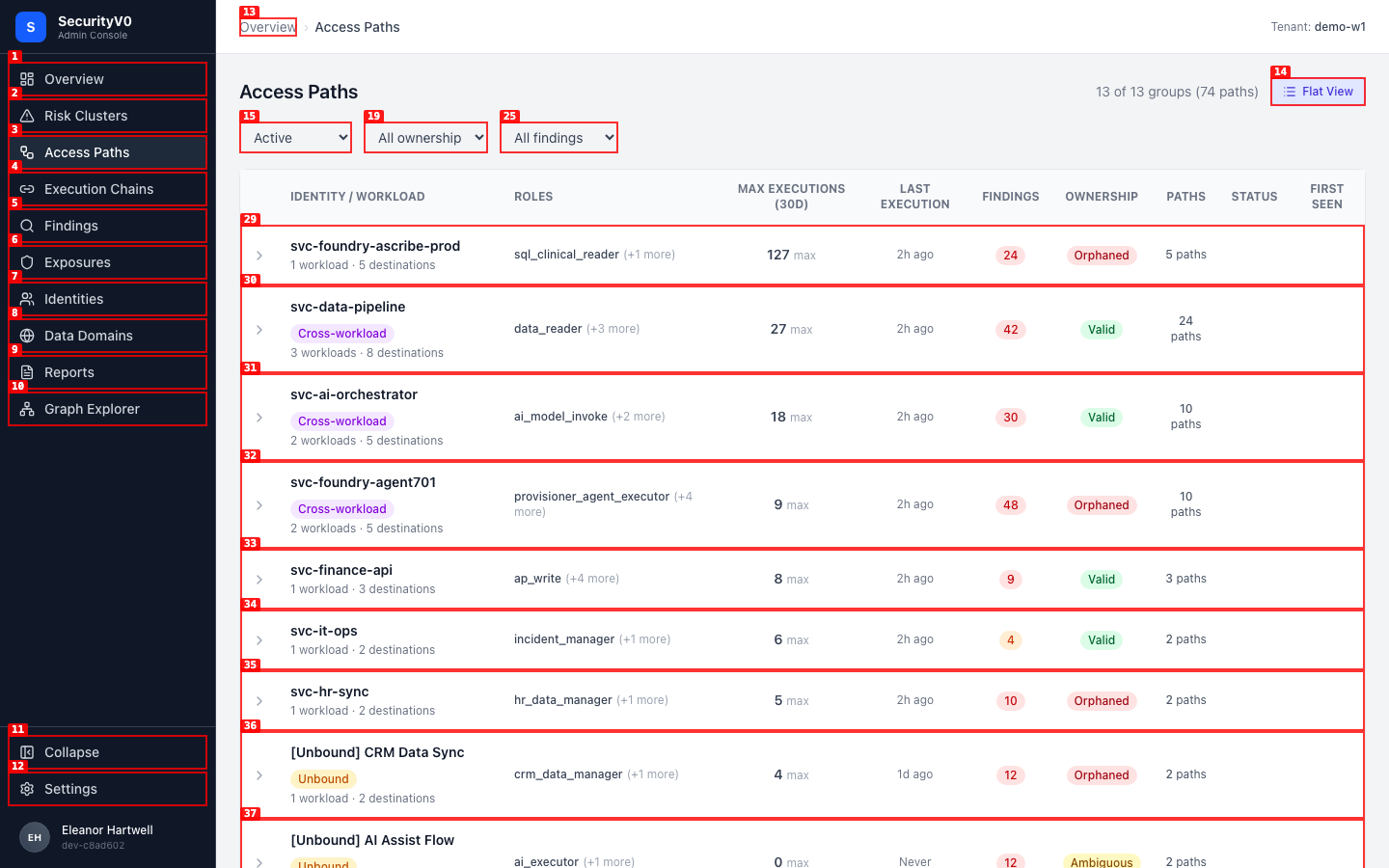The height and width of the screenshot is (868, 1389).
Task: Open the Exposures shield icon
Action: [x=27, y=262]
